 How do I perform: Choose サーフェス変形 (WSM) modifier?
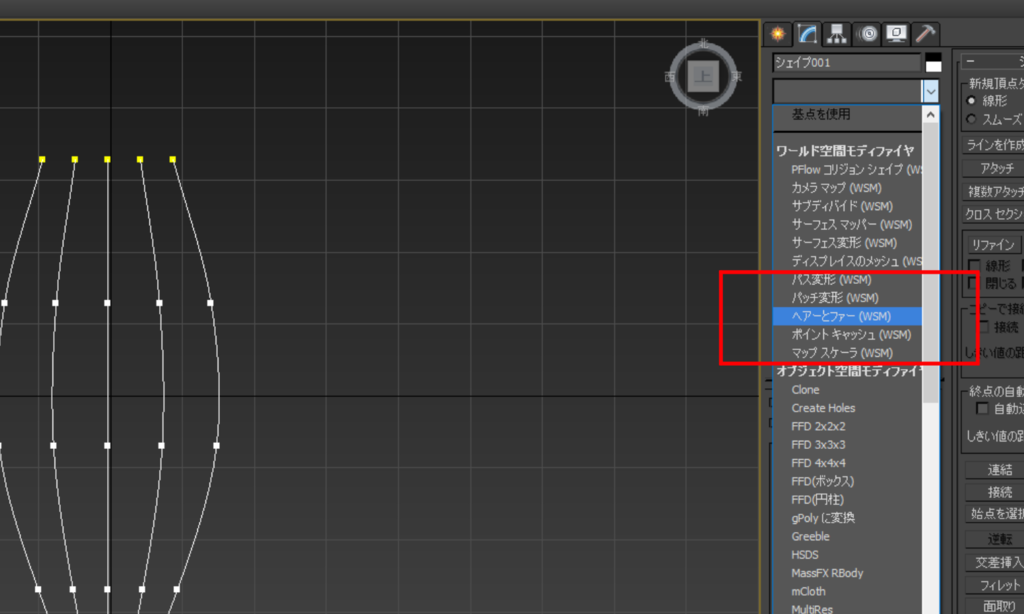click(x=848, y=242)
